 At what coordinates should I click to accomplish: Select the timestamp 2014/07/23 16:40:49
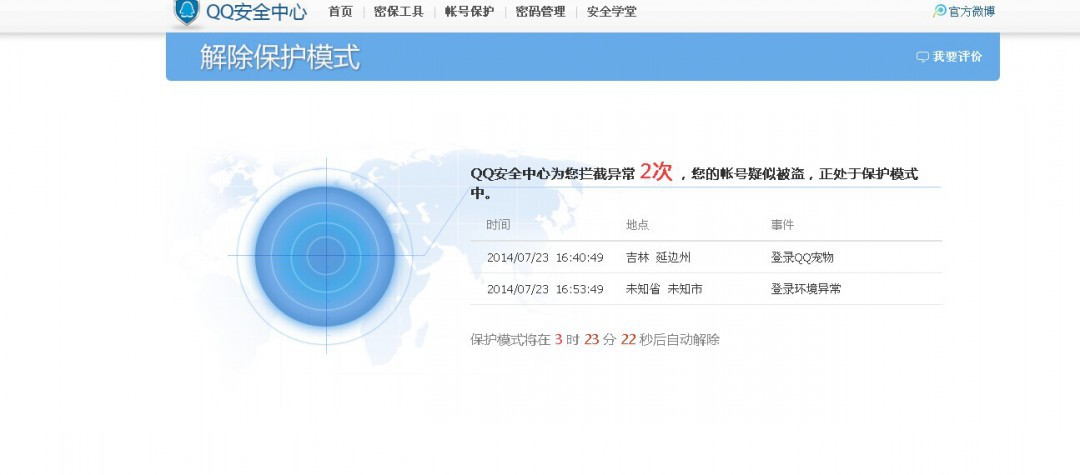point(546,257)
